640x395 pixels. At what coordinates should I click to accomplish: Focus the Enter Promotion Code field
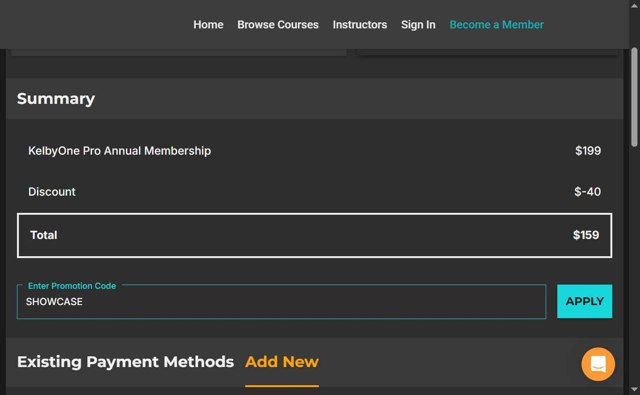[281, 302]
